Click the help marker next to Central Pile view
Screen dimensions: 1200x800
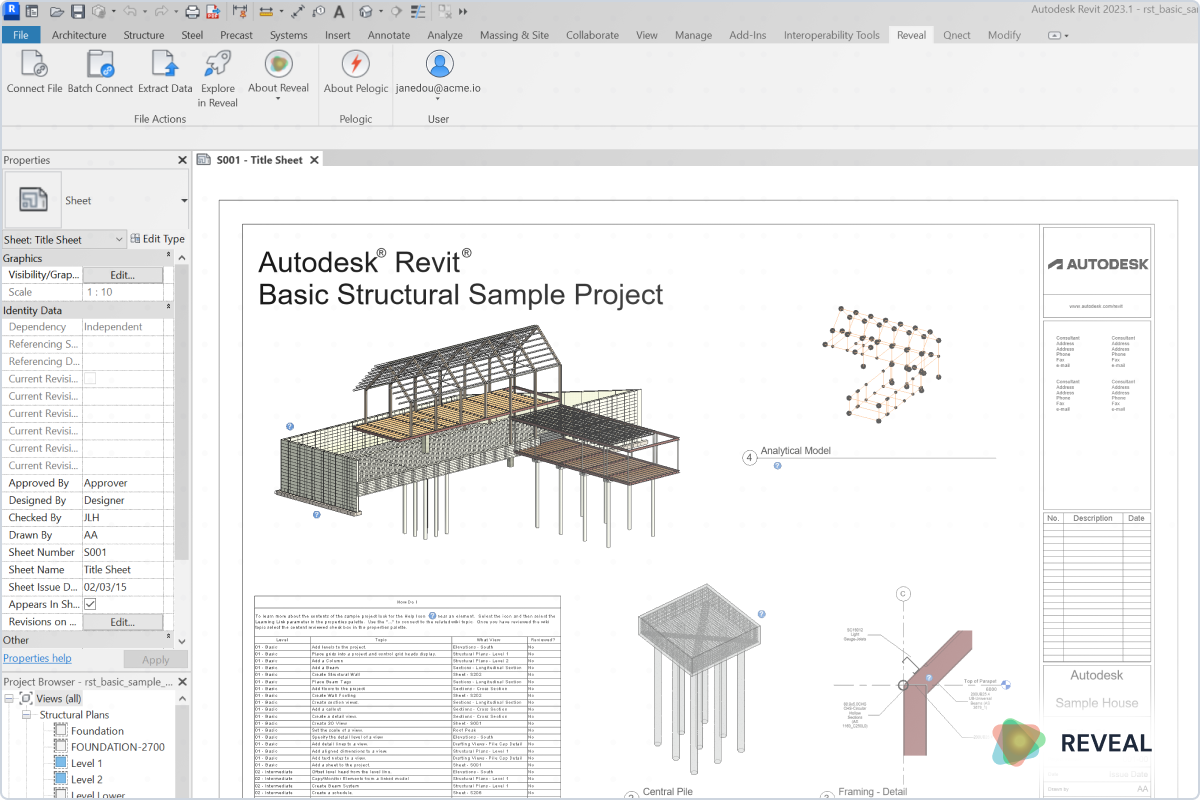coord(761,614)
